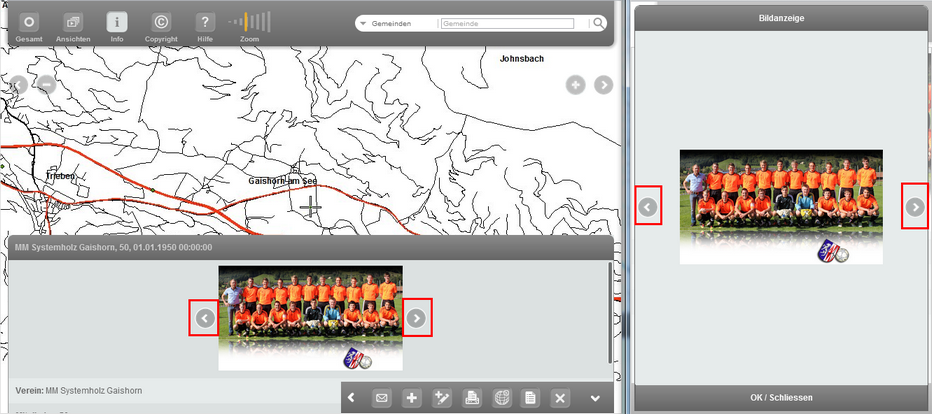Click the Verein: MM Systemholz Gaishorn text

pos(78,391)
